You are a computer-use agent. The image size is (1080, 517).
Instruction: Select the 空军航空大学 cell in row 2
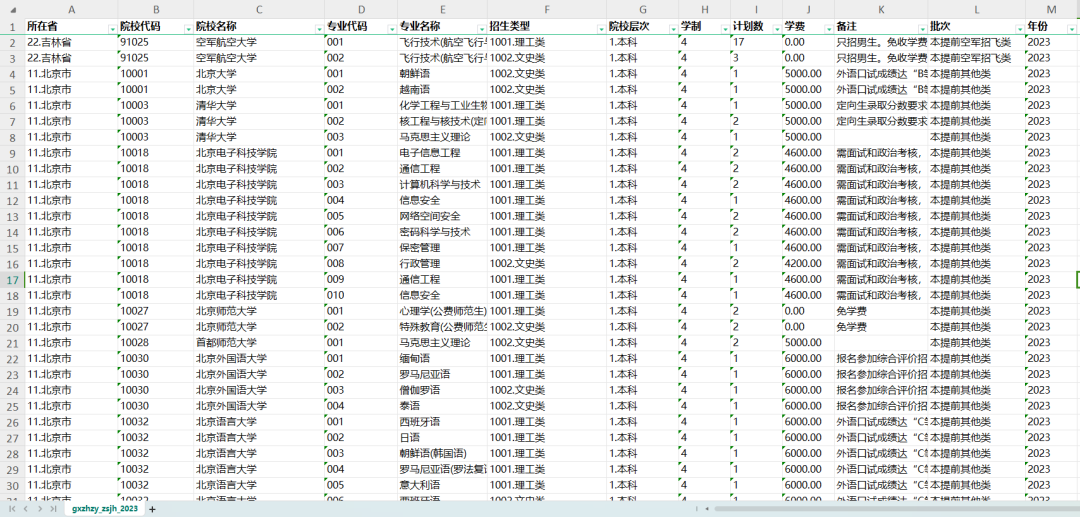click(x=258, y=42)
